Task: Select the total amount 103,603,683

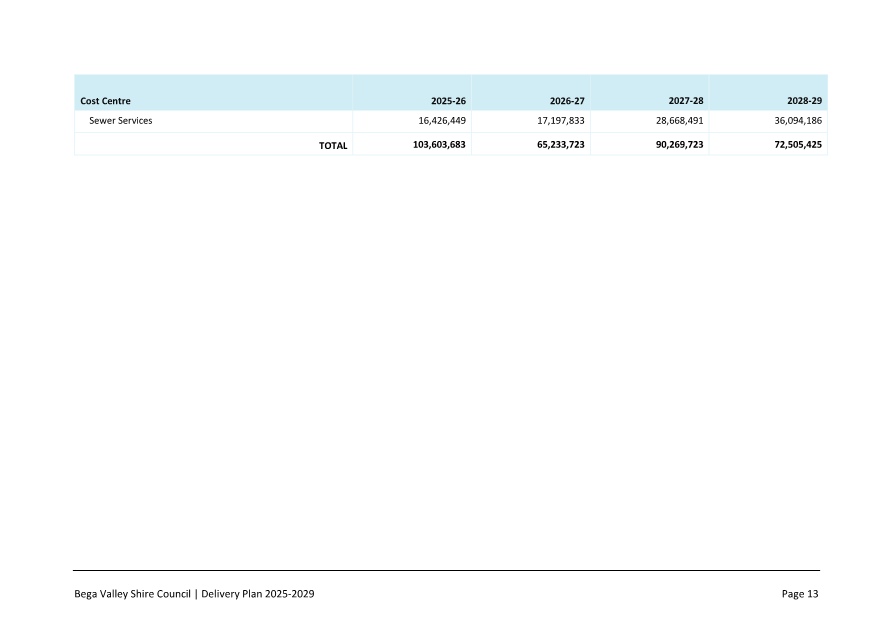Action: [x=439, y=145]
